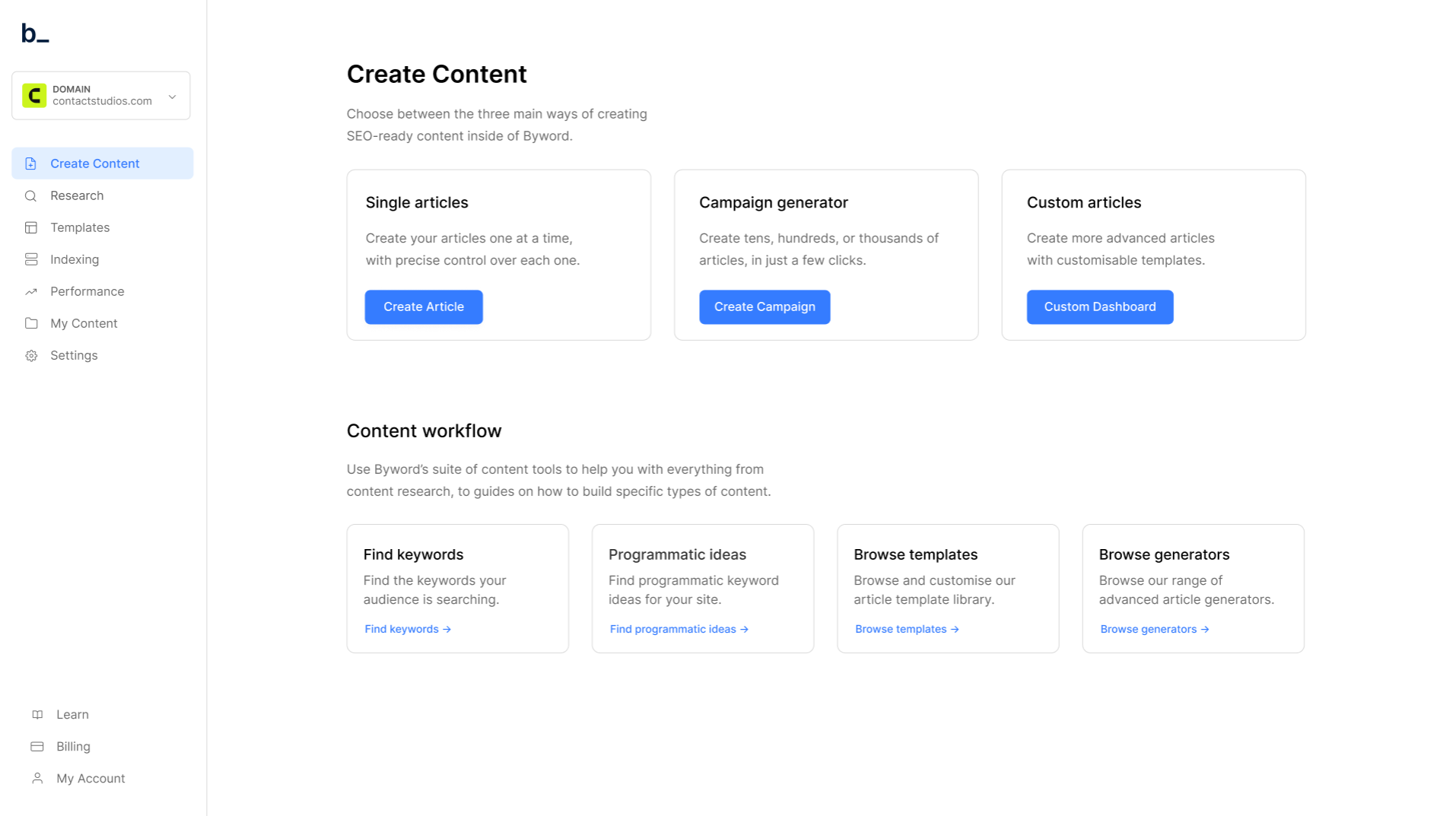Click the Research magnifier icon

click(31, 196)
